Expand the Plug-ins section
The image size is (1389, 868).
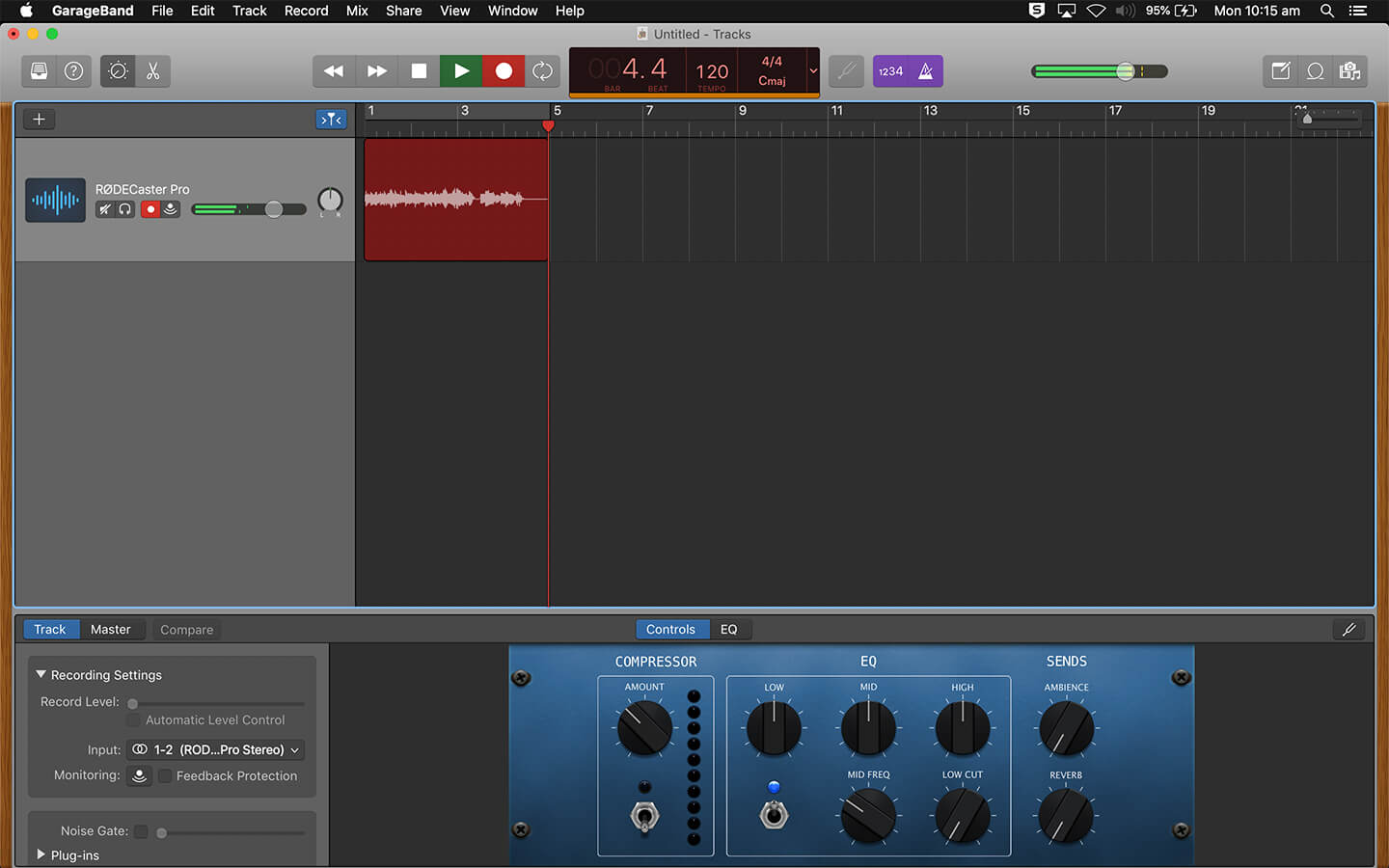(x=41, y=855)
